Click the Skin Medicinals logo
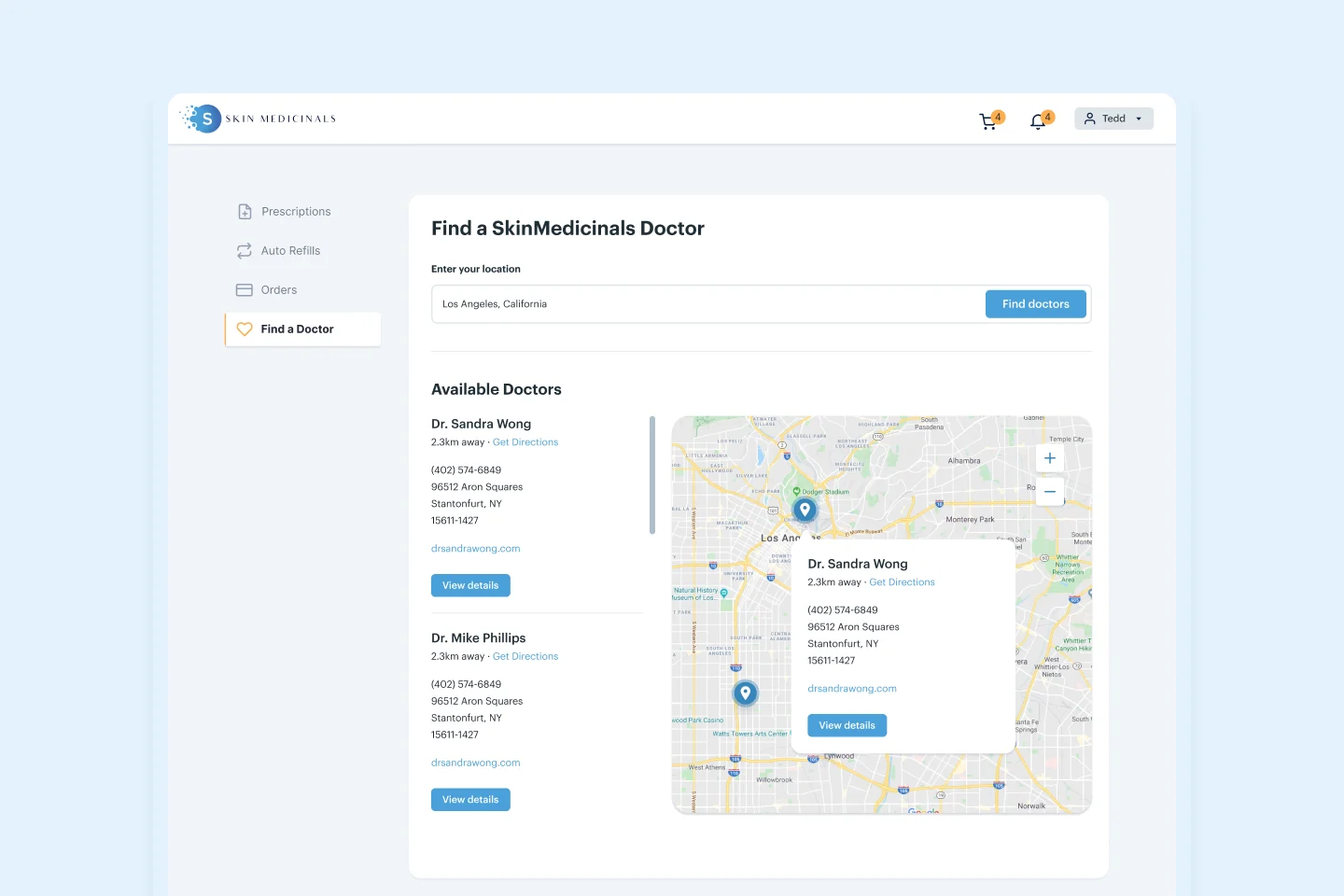1344x896 pixels. 258,119
